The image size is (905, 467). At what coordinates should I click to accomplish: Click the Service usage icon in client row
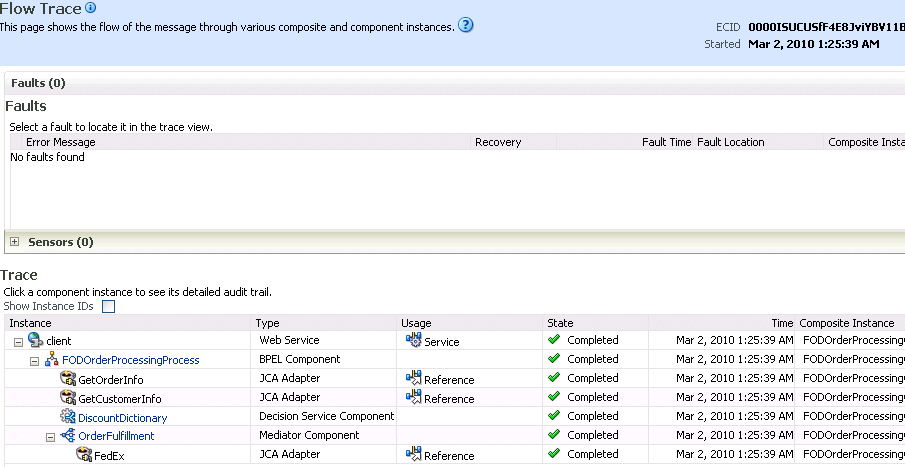tap(413, 340)
